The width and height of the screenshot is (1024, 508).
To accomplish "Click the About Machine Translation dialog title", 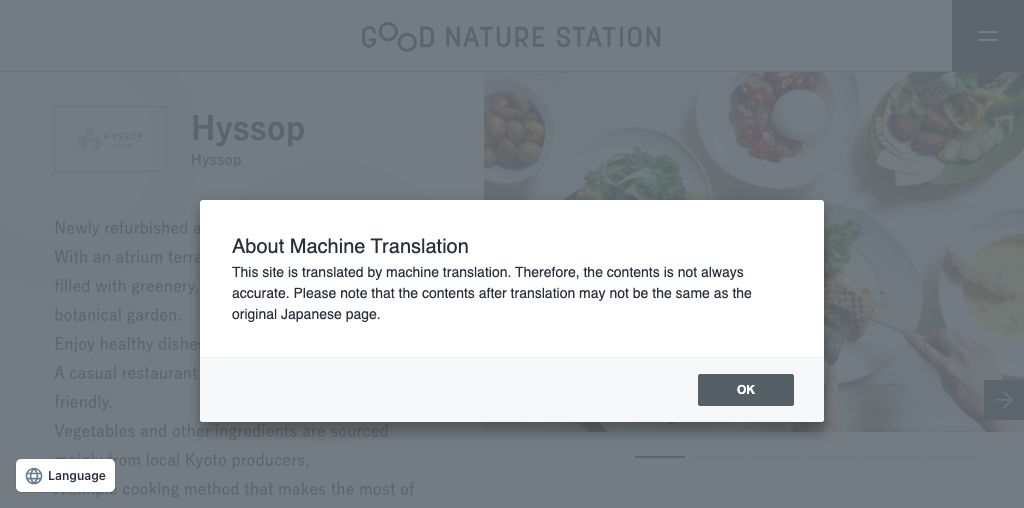I will coord(350,246).
